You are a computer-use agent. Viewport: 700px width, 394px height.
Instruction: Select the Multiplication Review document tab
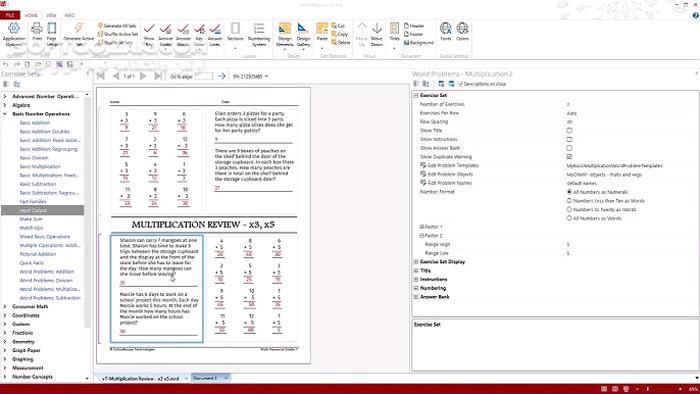click(141, 378)
